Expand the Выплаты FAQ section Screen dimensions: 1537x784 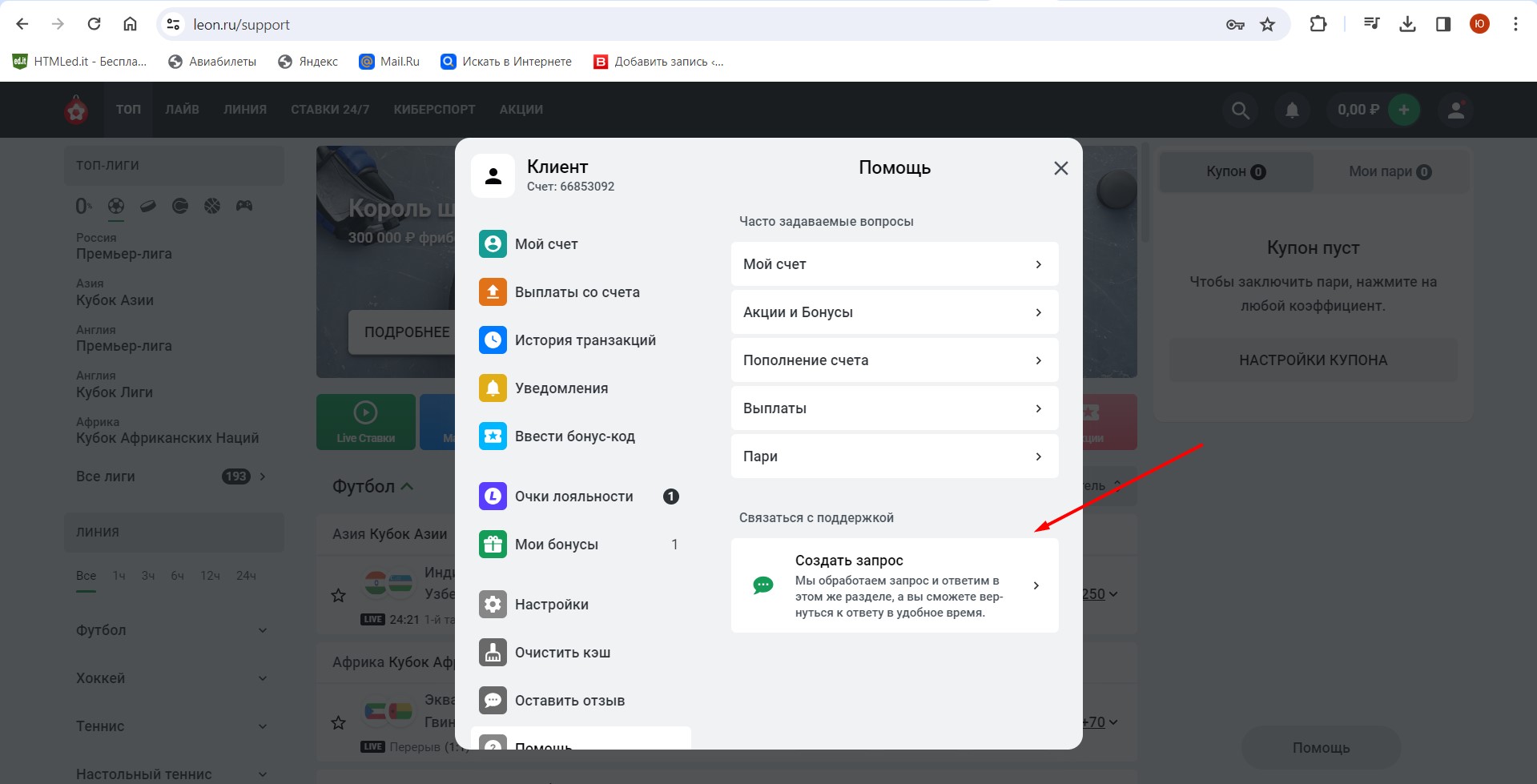894,408
